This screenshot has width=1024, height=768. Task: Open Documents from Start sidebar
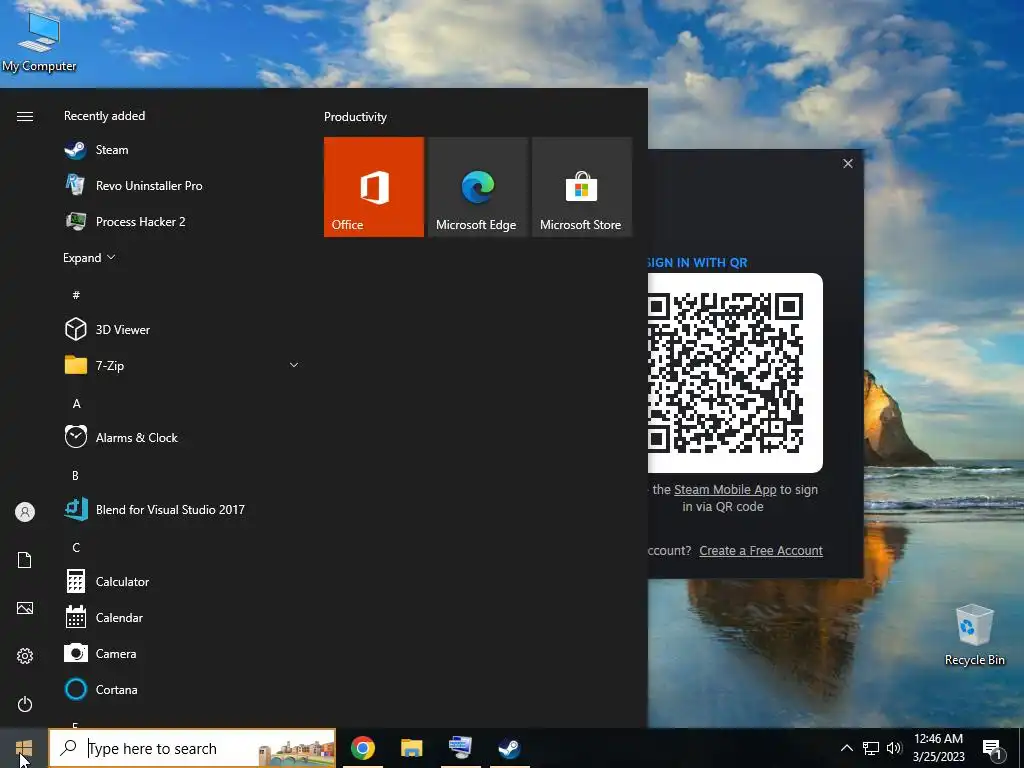tap(25, 560)
